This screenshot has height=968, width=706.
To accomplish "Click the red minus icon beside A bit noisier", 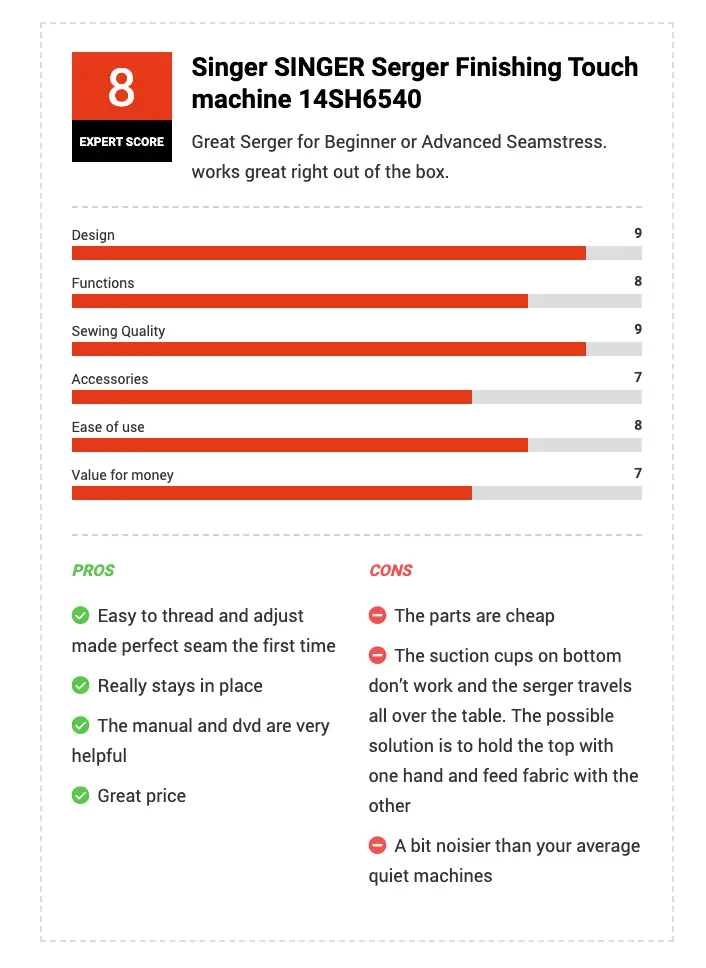I will pos(377,845).
